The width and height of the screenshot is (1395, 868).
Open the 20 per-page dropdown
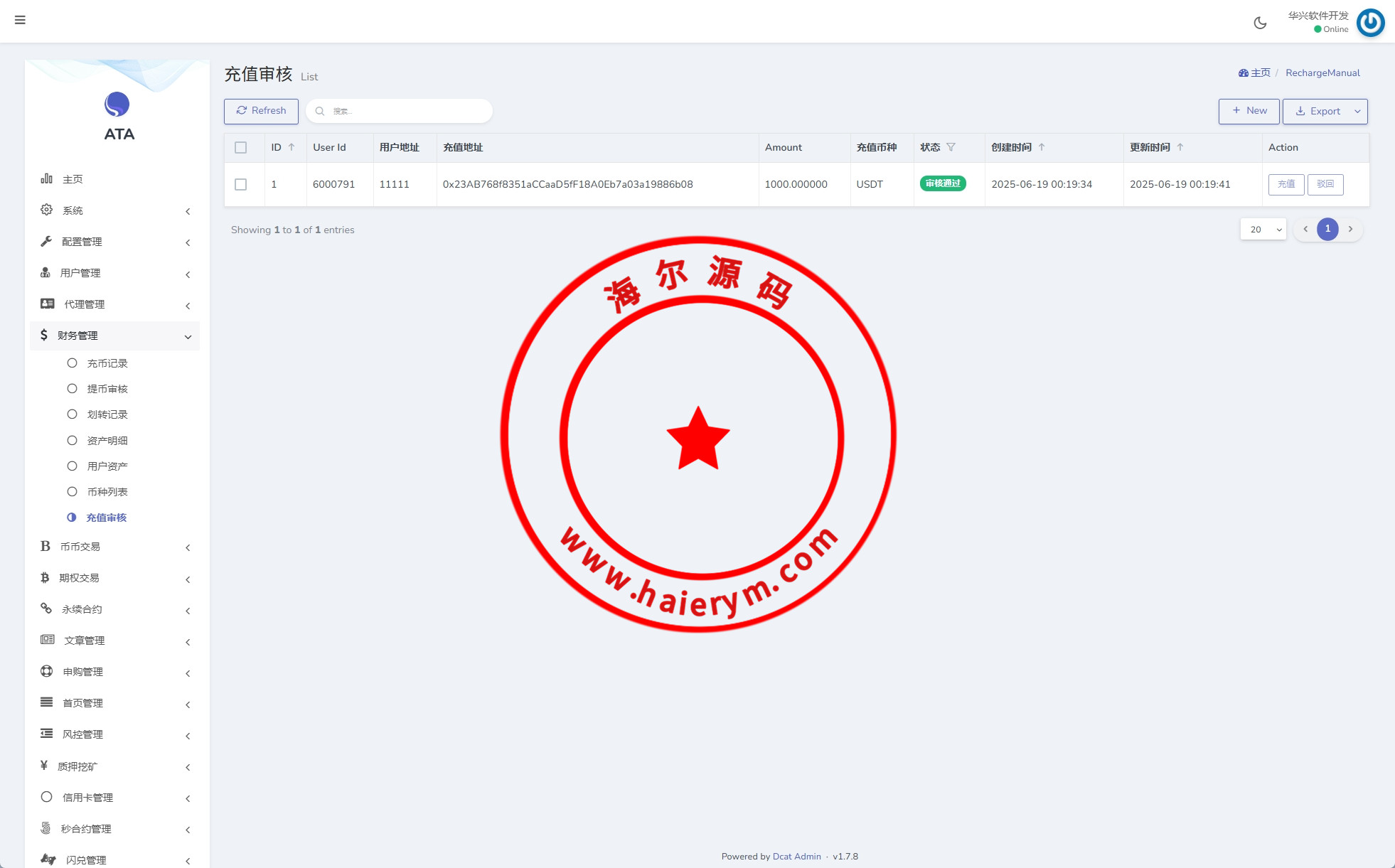[x=1263, y=229]
